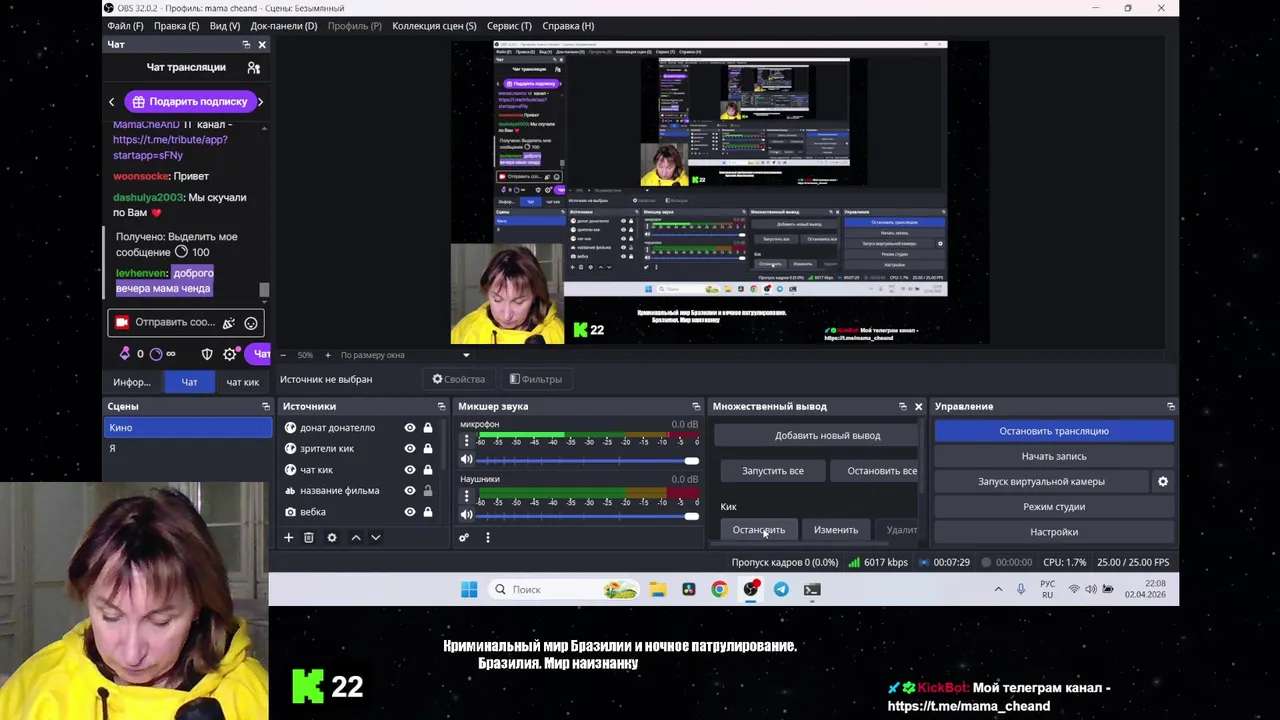Unlock the вебка source
This screenshot has height=720, width=1280.
[428, 512]
